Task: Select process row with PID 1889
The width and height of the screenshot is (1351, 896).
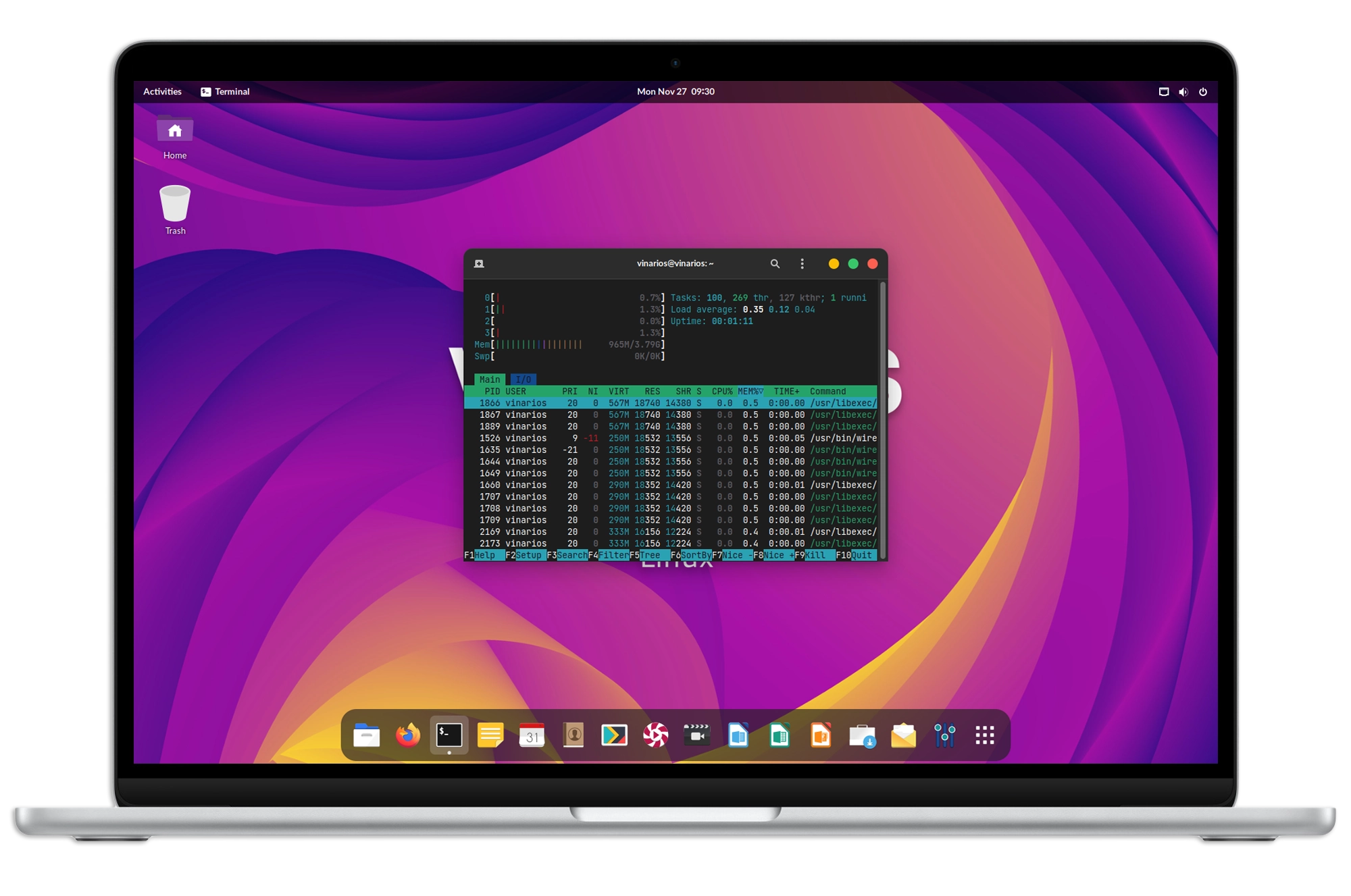Action: pos(671,427)
